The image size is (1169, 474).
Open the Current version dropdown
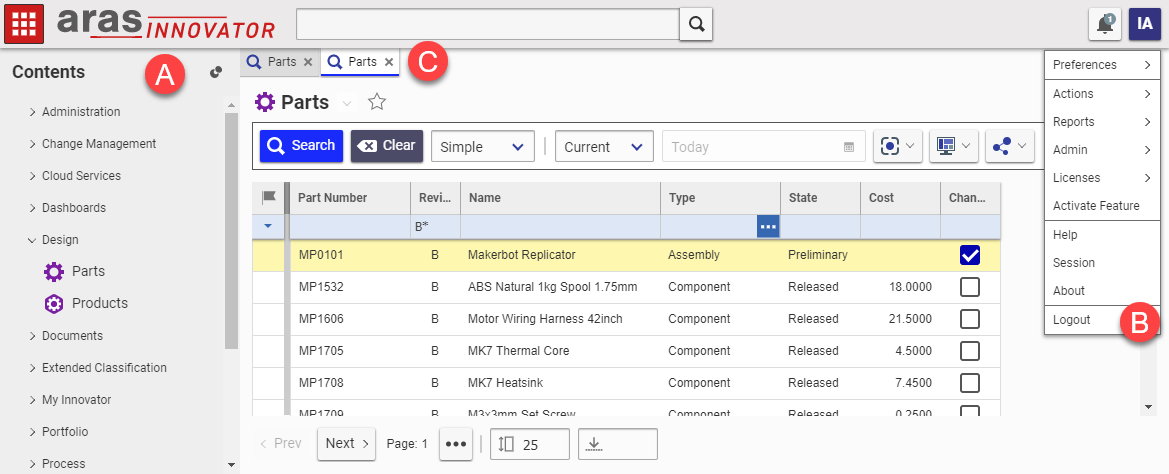[603, 147]
